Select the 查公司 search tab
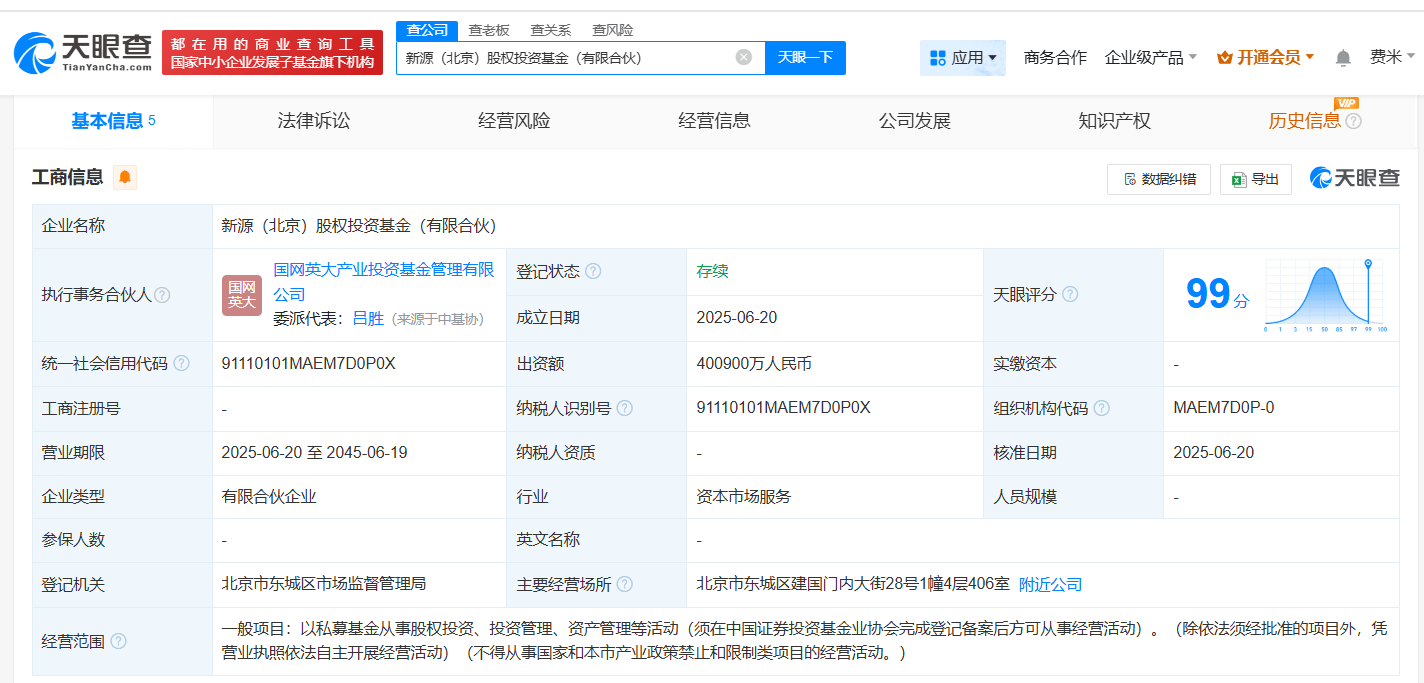The height and width of the screenshot is (683, 1424). [427, 30]
